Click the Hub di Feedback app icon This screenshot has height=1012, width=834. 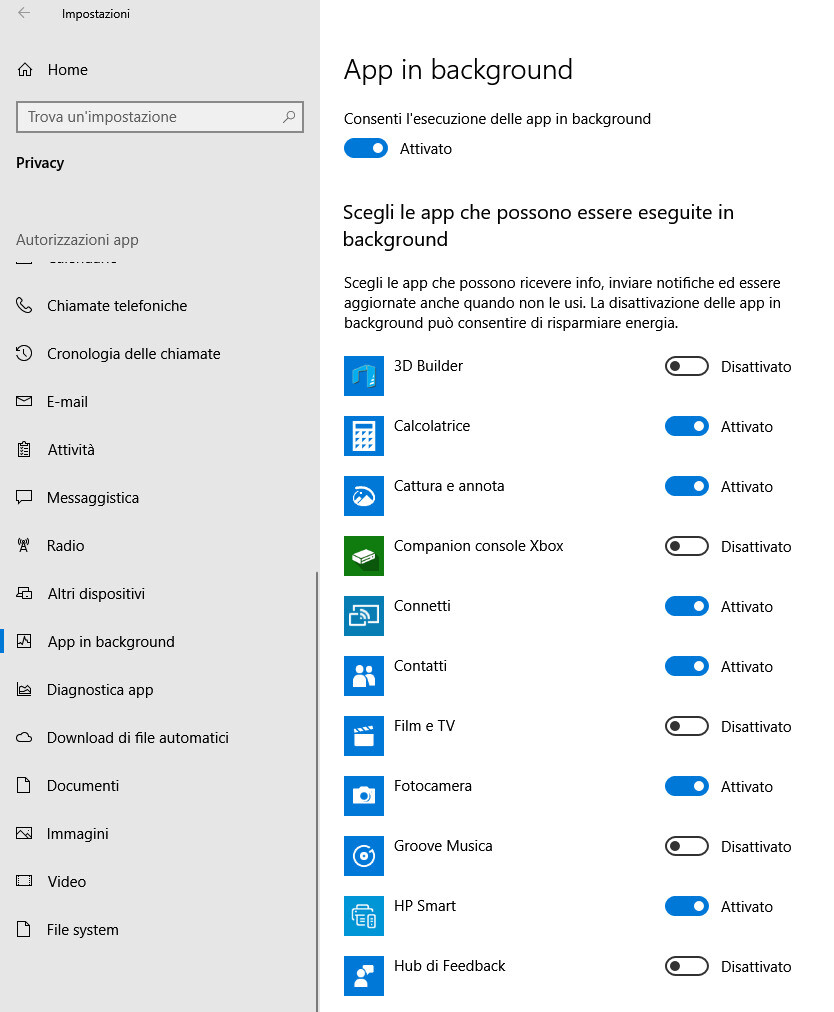[x=363, y=976]
